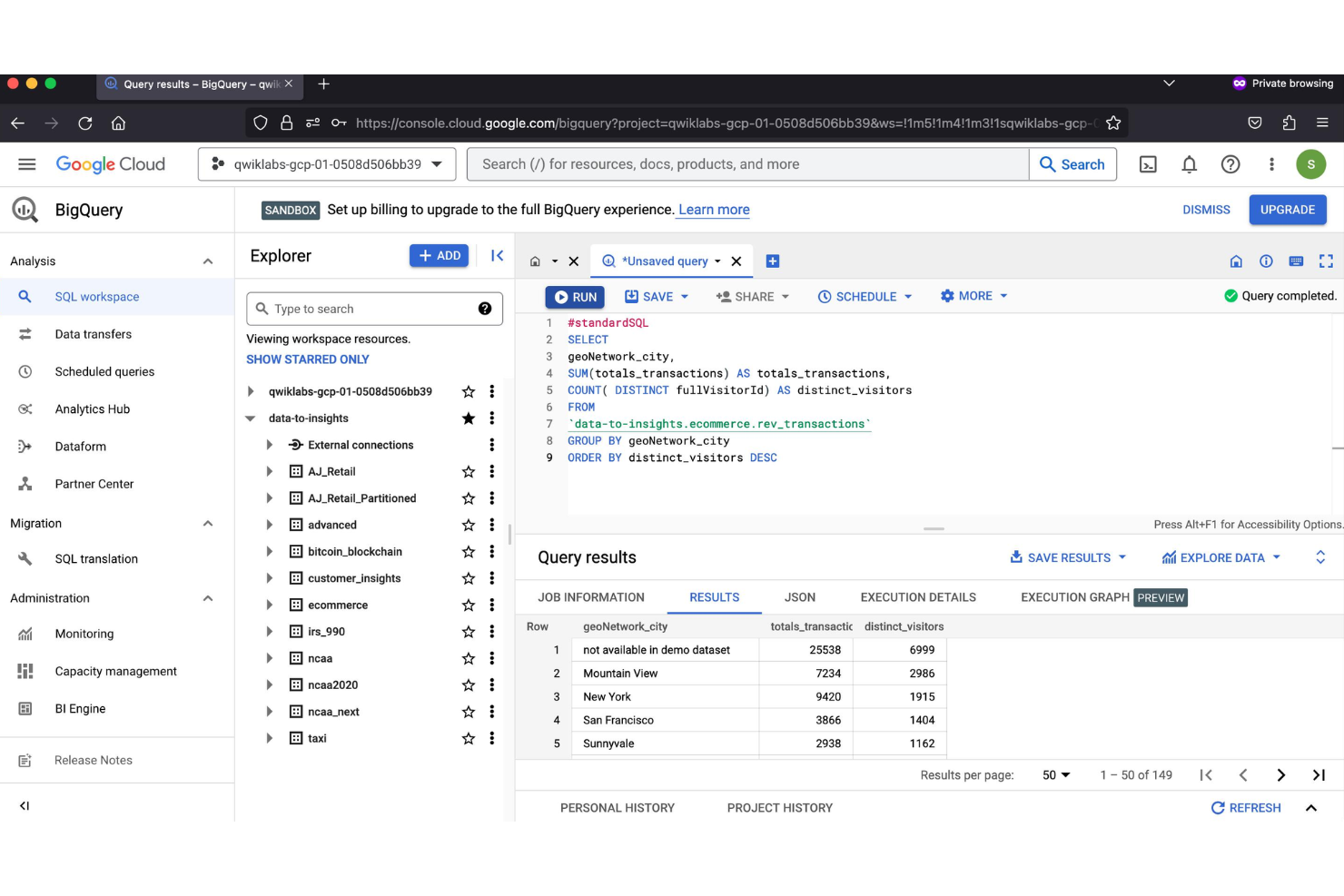
Task: Collapse the Analysis section
Action: coord(208,261)
